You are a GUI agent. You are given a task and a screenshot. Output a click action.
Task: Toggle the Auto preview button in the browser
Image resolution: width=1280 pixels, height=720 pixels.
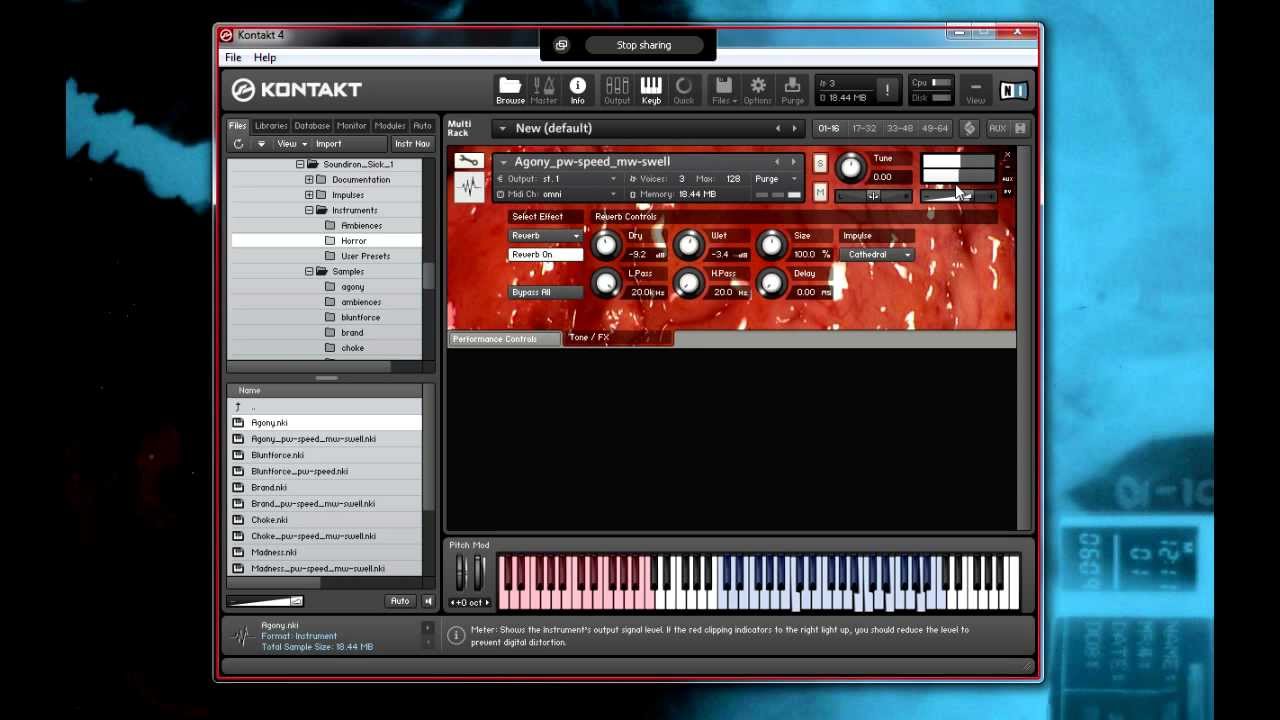[400, 601]
